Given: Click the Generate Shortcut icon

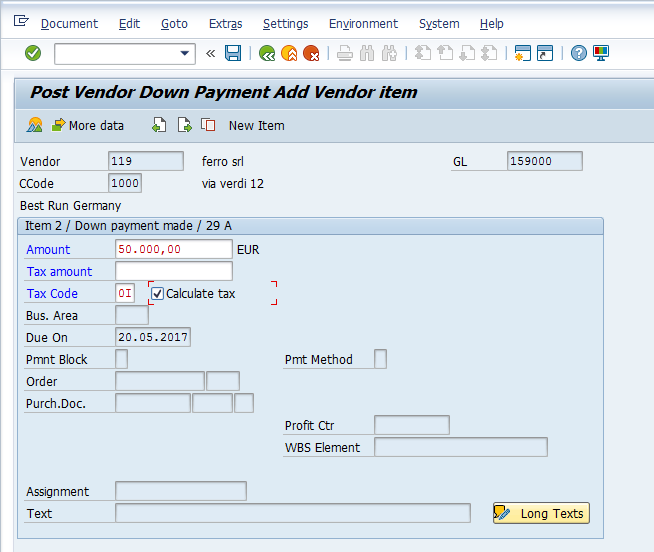Looking at the screenshot, I should tap(544, 53).
